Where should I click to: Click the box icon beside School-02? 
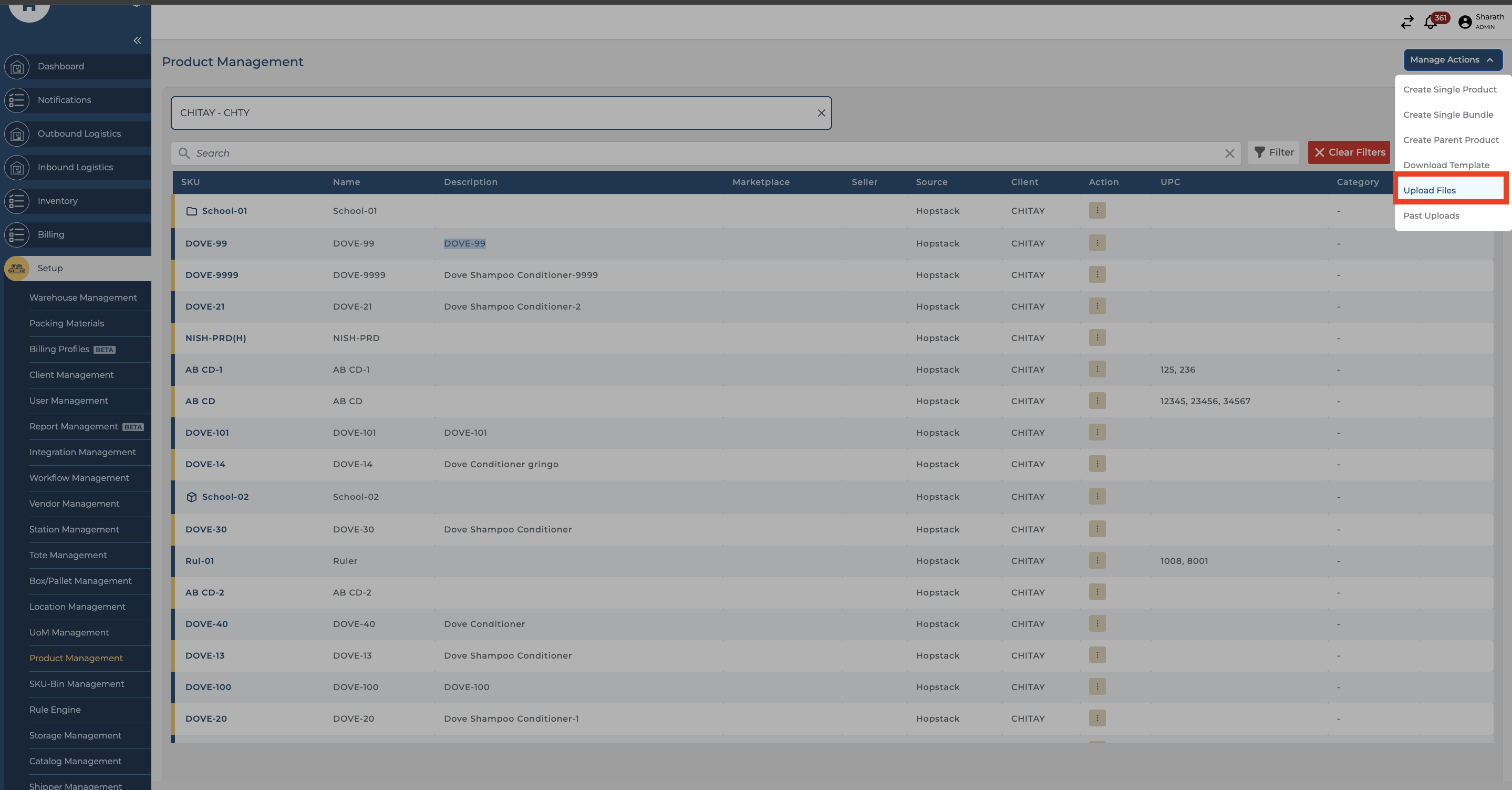click(191, 497)
